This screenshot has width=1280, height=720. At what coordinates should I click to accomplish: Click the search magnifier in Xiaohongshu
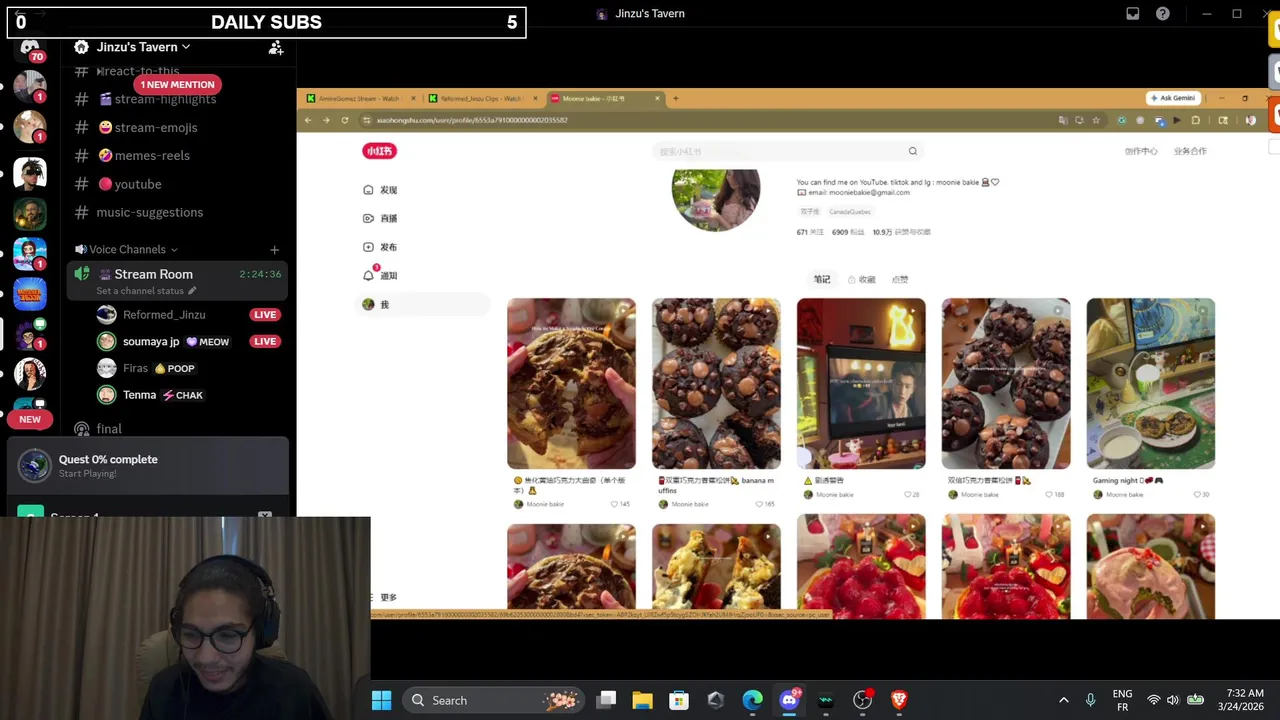coord(912,151)
